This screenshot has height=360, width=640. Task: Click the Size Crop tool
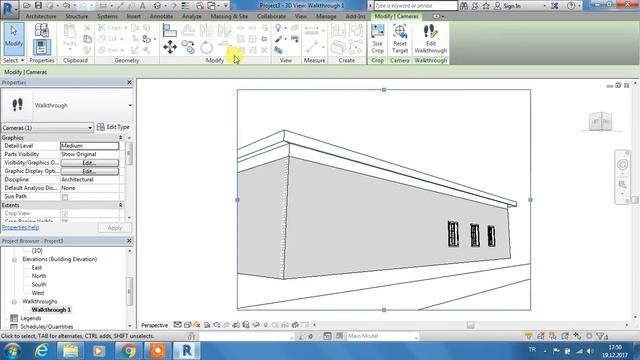click(x=378, y=39)
